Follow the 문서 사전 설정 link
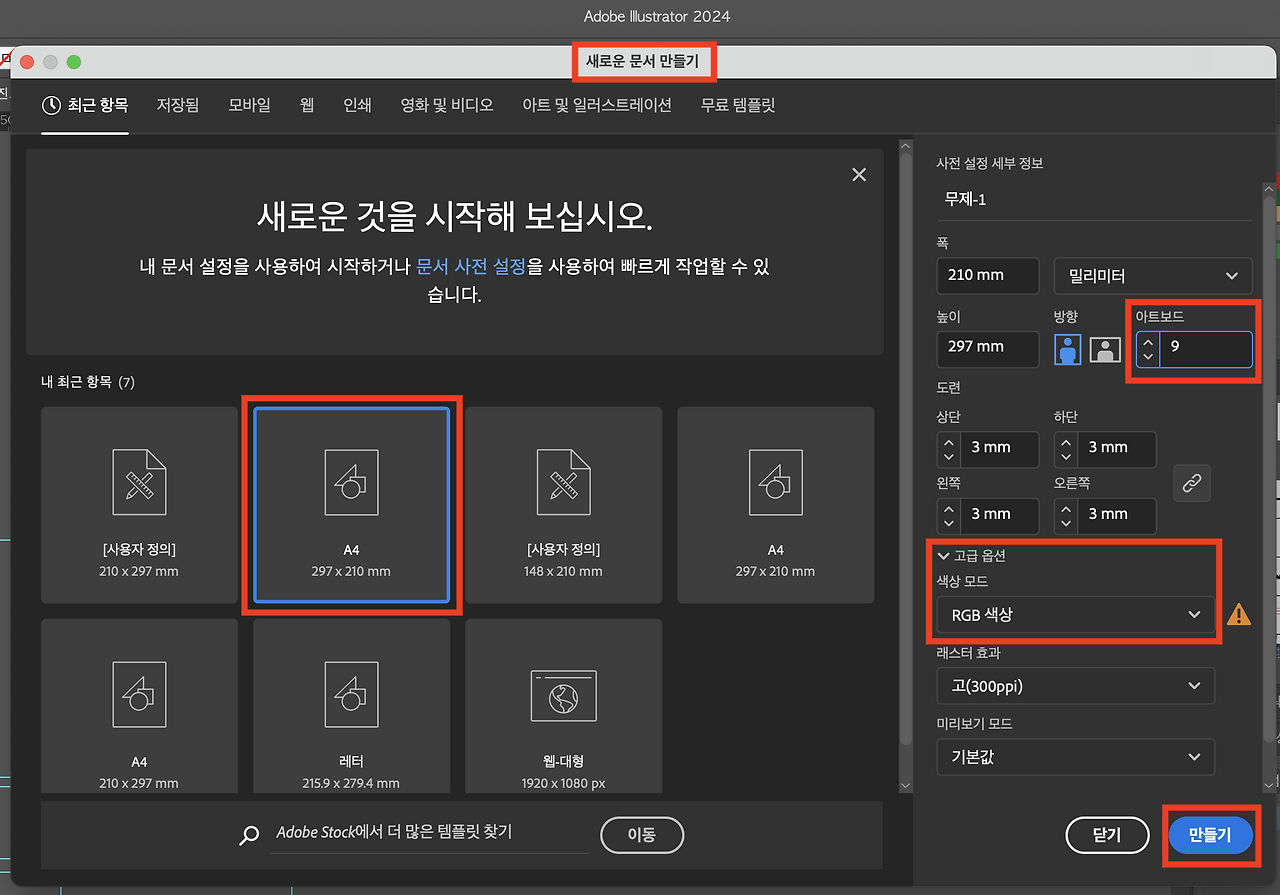 click(471, 267)
